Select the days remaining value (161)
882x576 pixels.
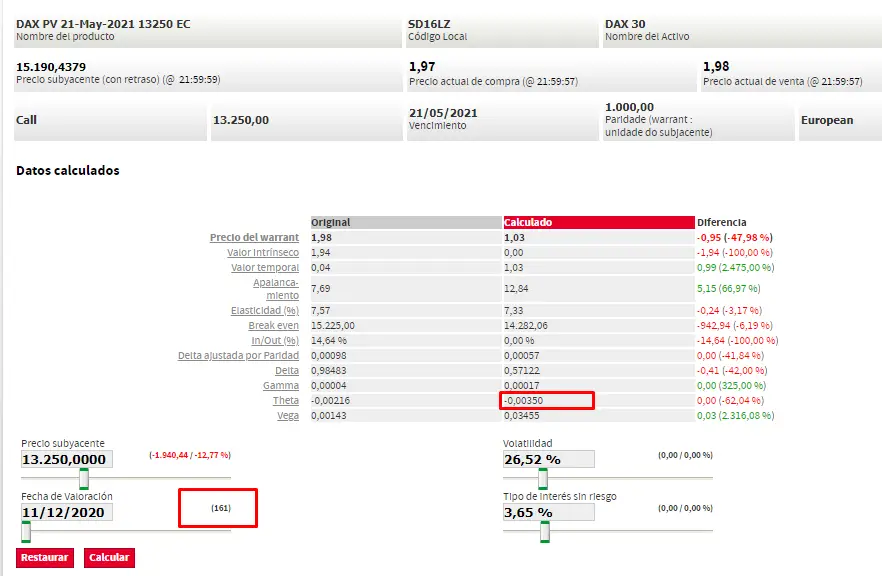[x=221, y=508]
